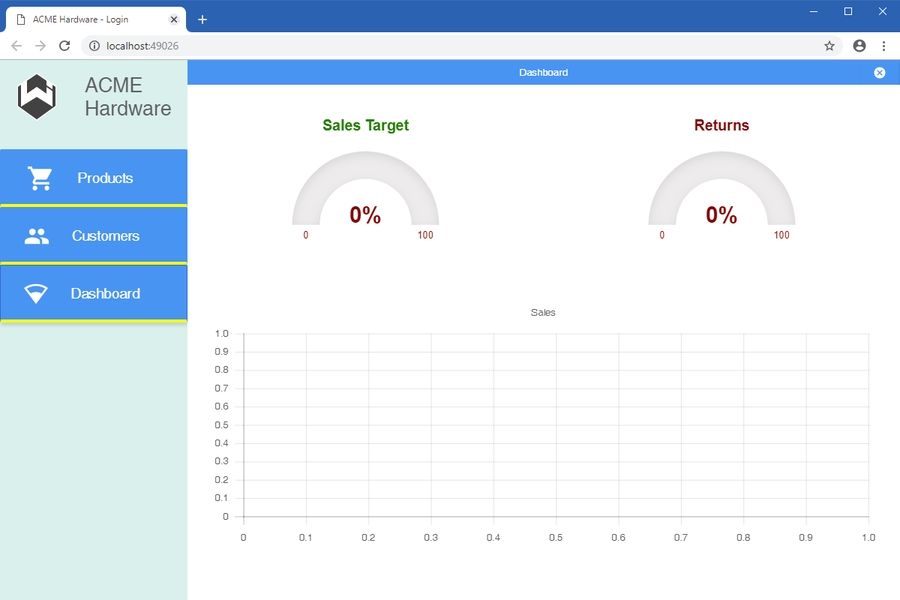Image resolution: width=900 pixels, height=600 pixels.
Task: Click the Sales Target gauge
Action: (365, 195)
